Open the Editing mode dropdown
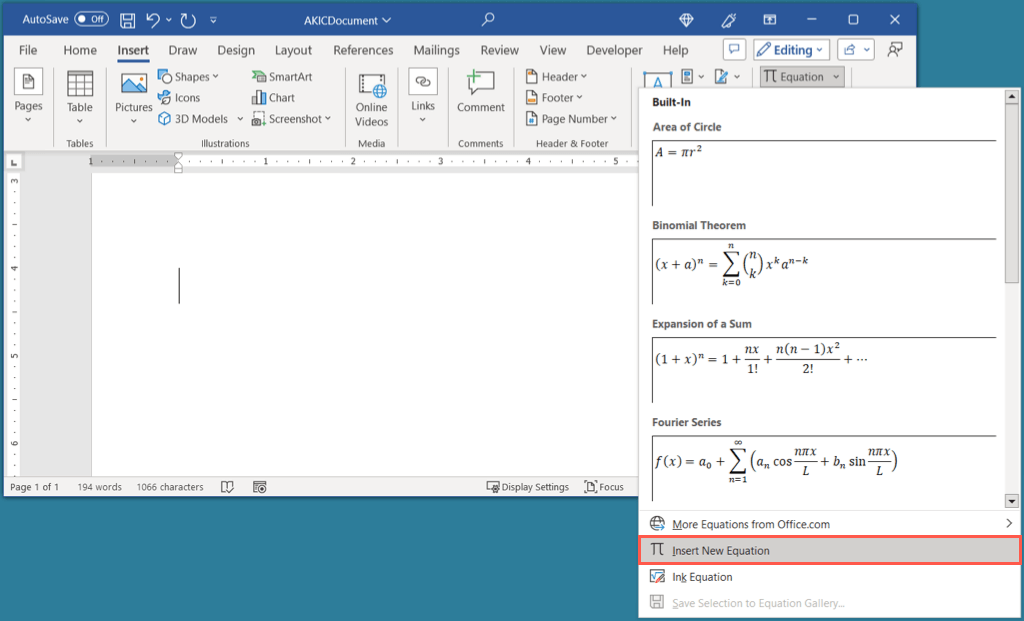Screen dimensions: 1024x621 point(790,50)
